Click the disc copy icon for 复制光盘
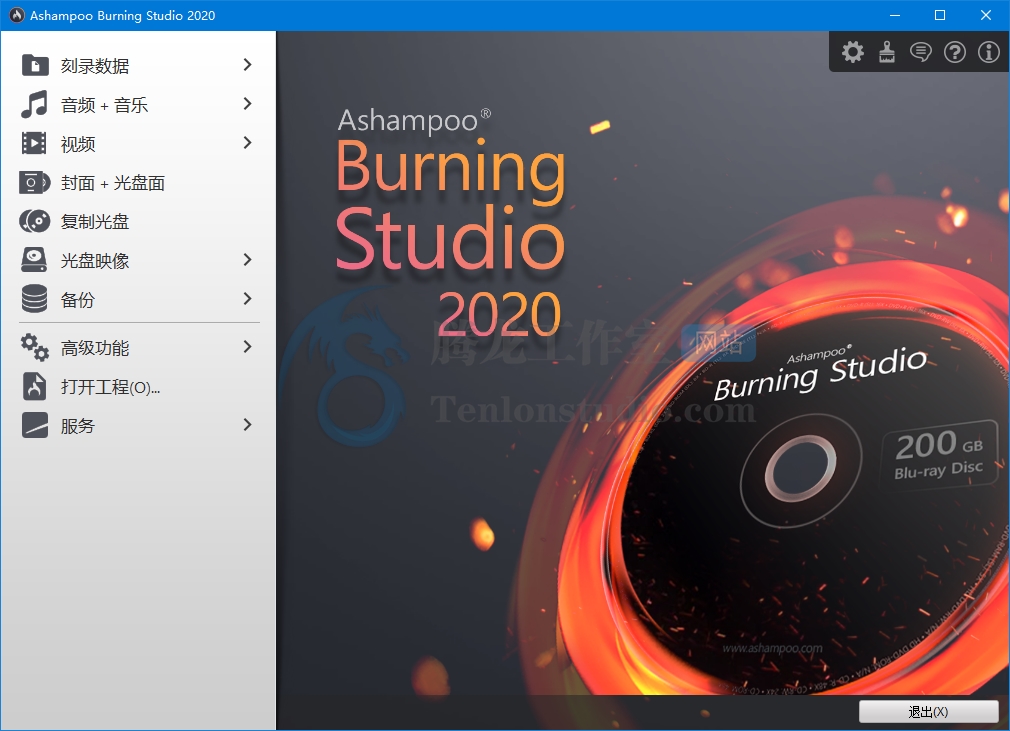The height and width of the screenshot is (731, 1010). pos(35,221)
